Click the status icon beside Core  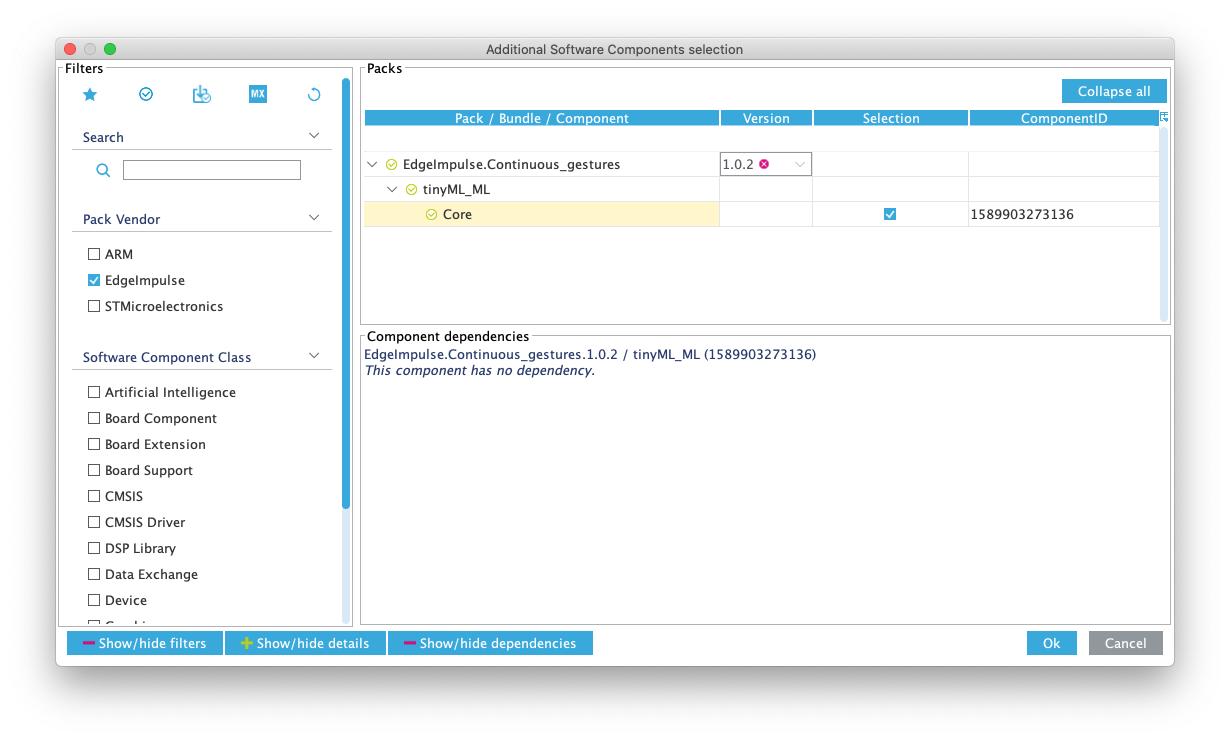point(431,214)
